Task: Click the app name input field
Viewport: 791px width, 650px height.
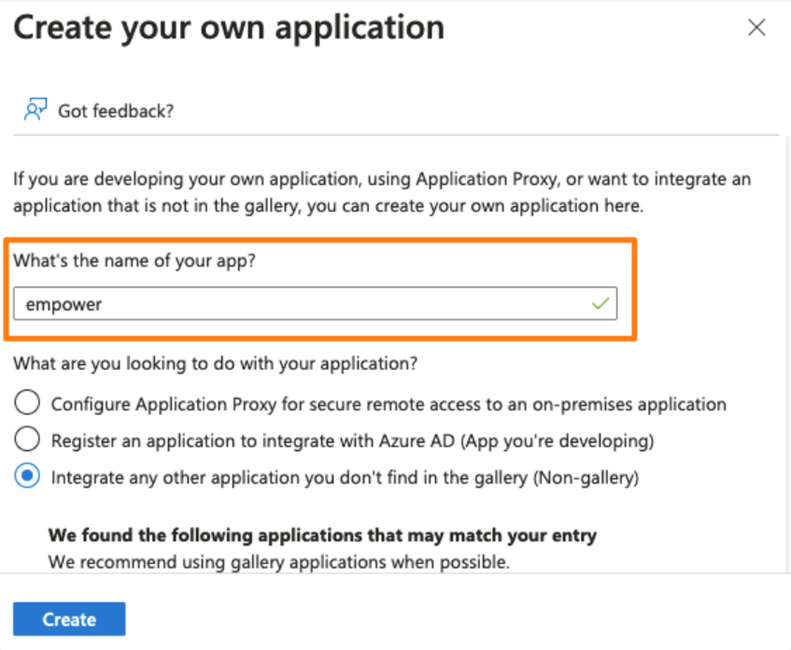Action: coord(315,304)
